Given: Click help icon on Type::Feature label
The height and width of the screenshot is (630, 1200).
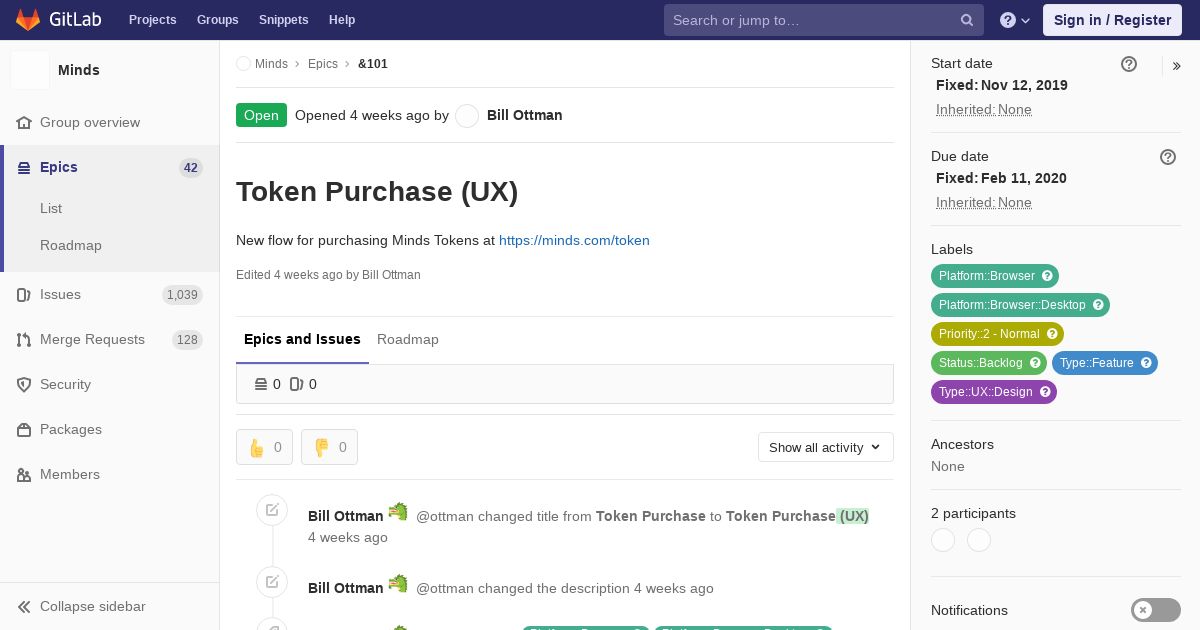Looking at the screenshot, I should (1146, 363).
